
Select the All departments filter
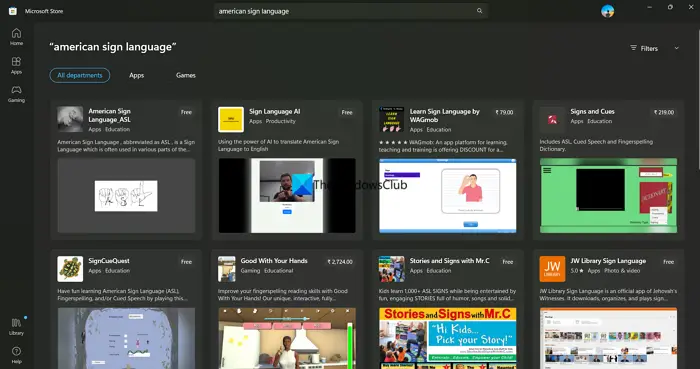tap(80, 75)
